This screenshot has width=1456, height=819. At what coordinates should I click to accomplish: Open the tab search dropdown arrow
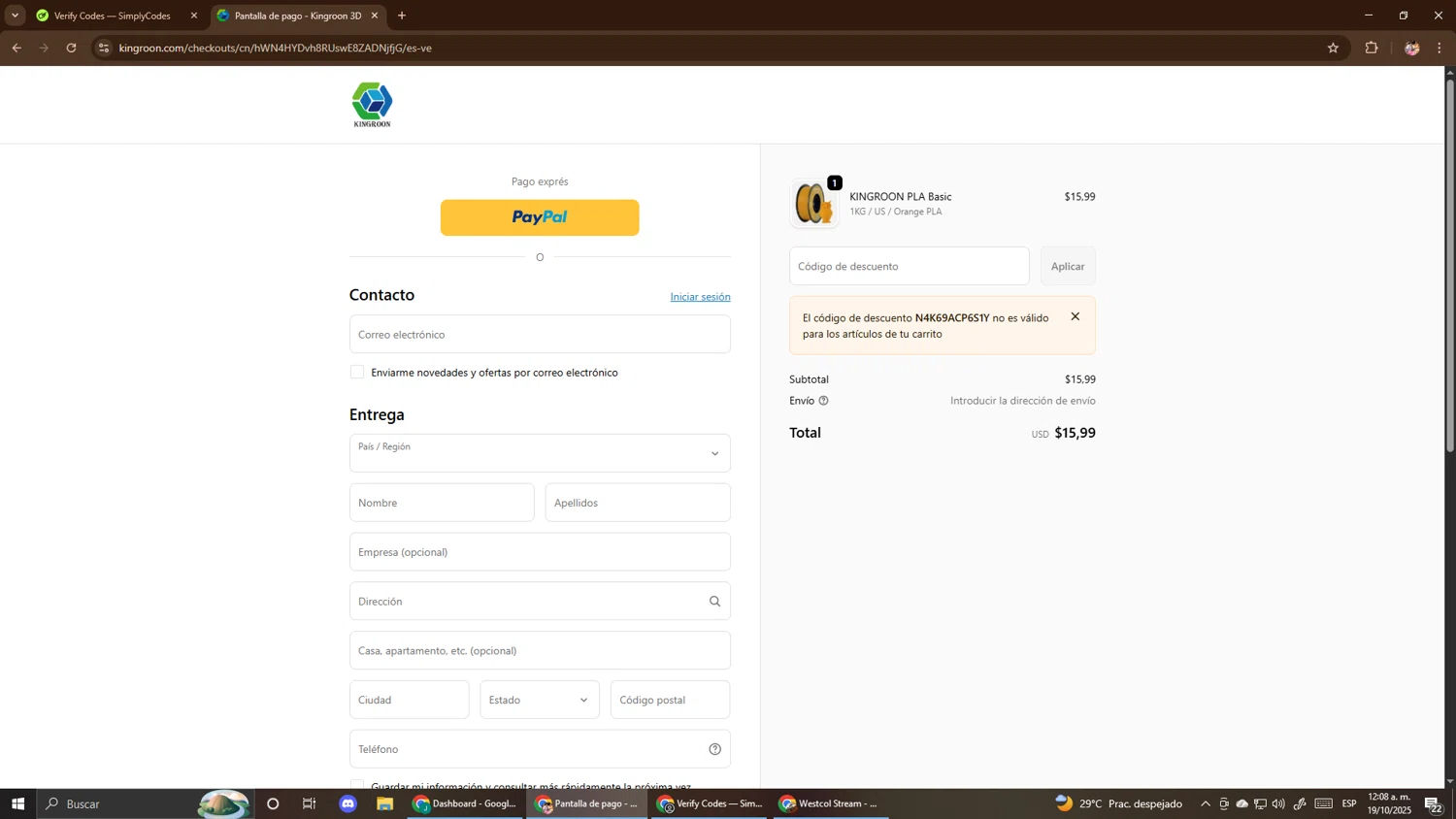[15, 16]
